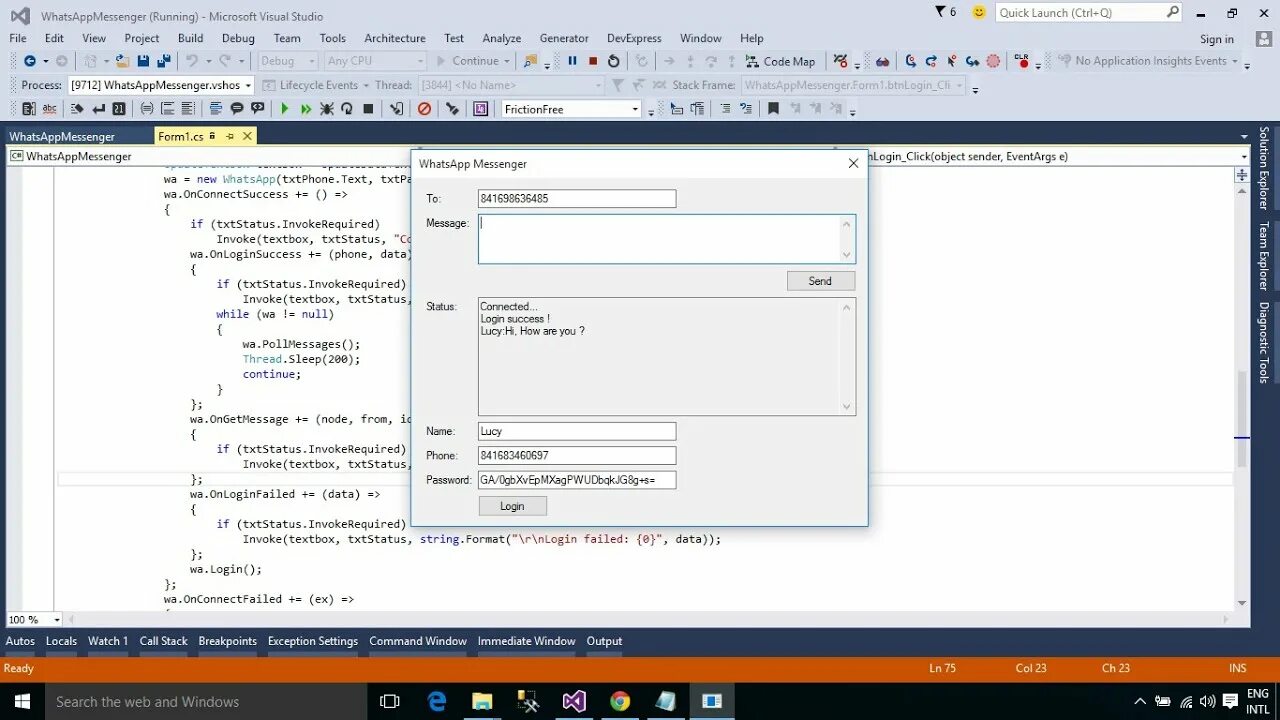Open the Diagnostic Tools side tab
1280x720 pixels.
[x=1264, y=342]
